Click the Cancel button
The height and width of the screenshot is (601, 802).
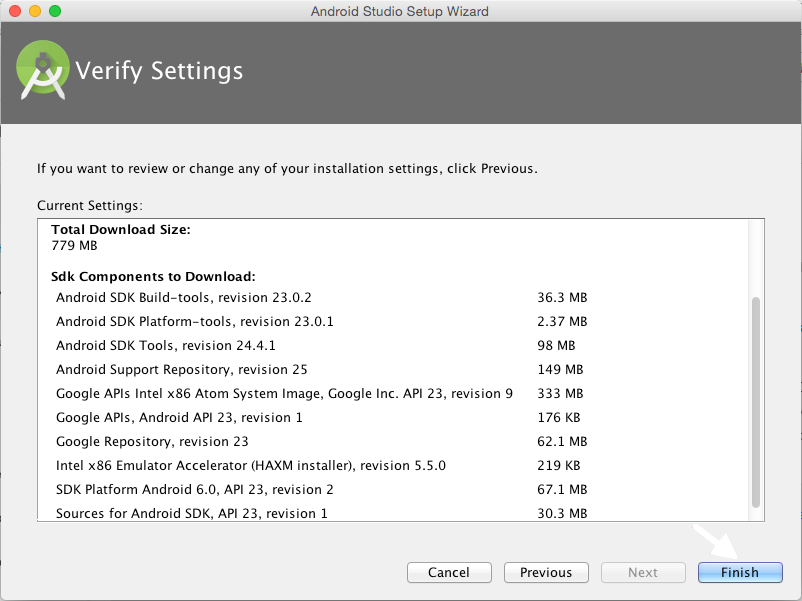tap(449, 572)
